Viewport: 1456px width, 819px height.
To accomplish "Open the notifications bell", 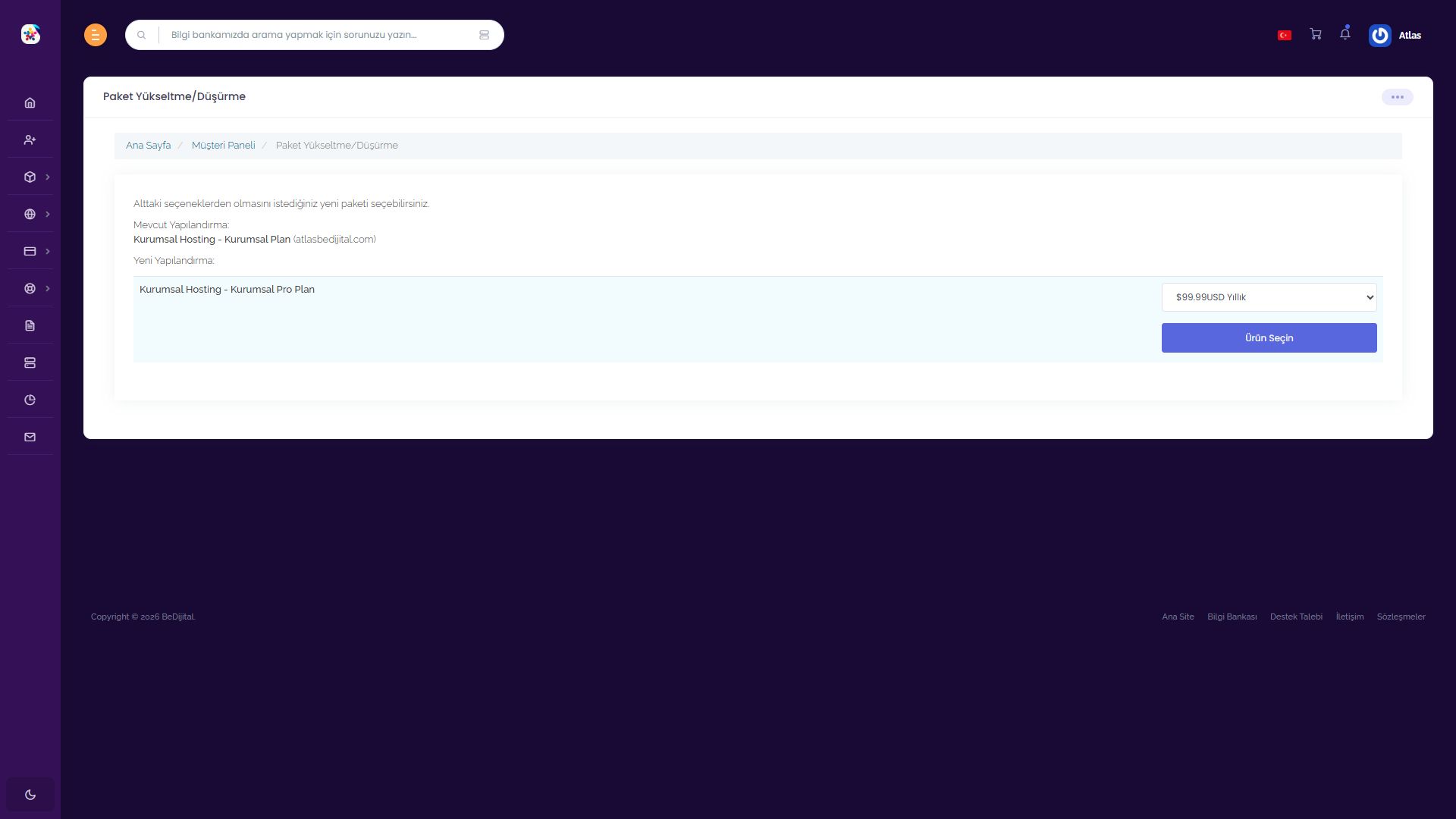I will pyautogui.click(x=1345, y=33).
